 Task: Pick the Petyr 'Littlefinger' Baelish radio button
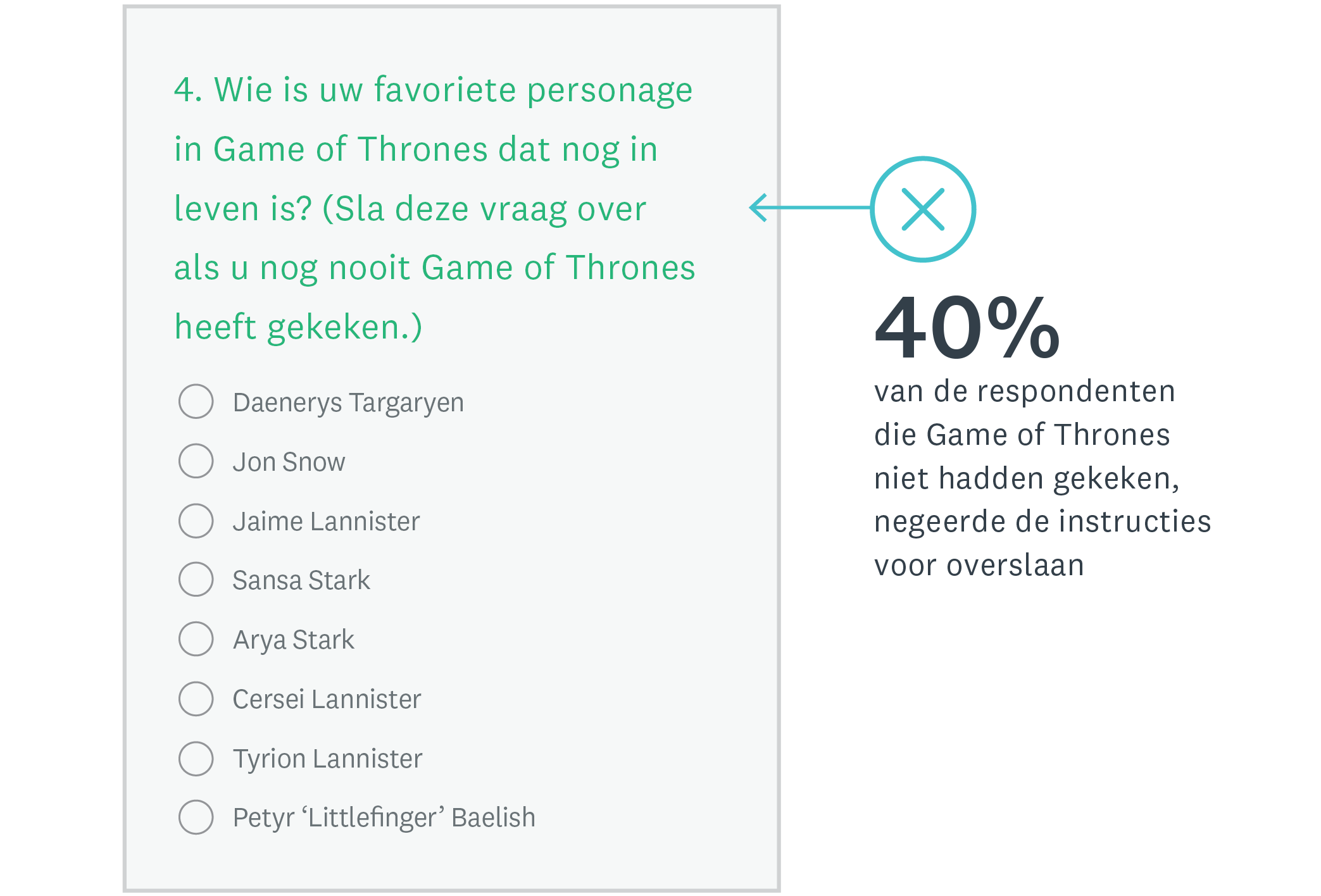click(x=196, y=817)
